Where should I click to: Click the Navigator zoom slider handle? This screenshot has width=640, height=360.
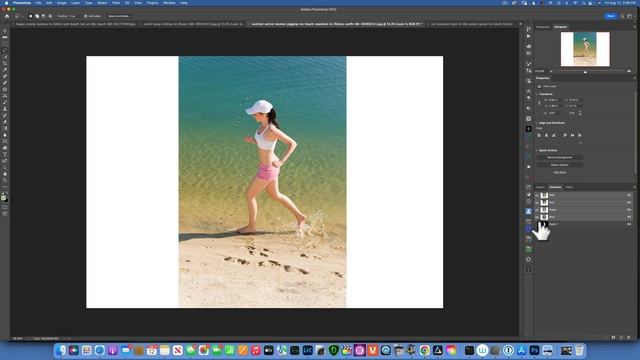pos(585,71)
